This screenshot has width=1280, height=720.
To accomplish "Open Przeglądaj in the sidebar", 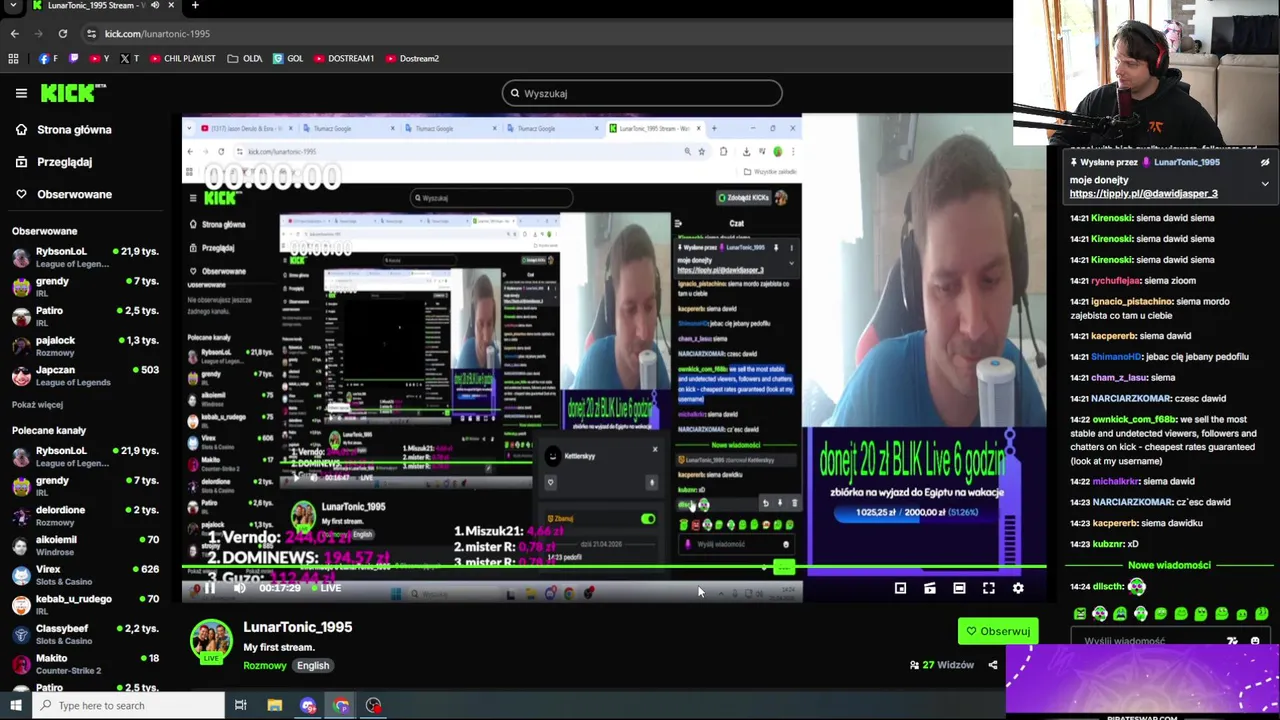I will pos(53,161).
